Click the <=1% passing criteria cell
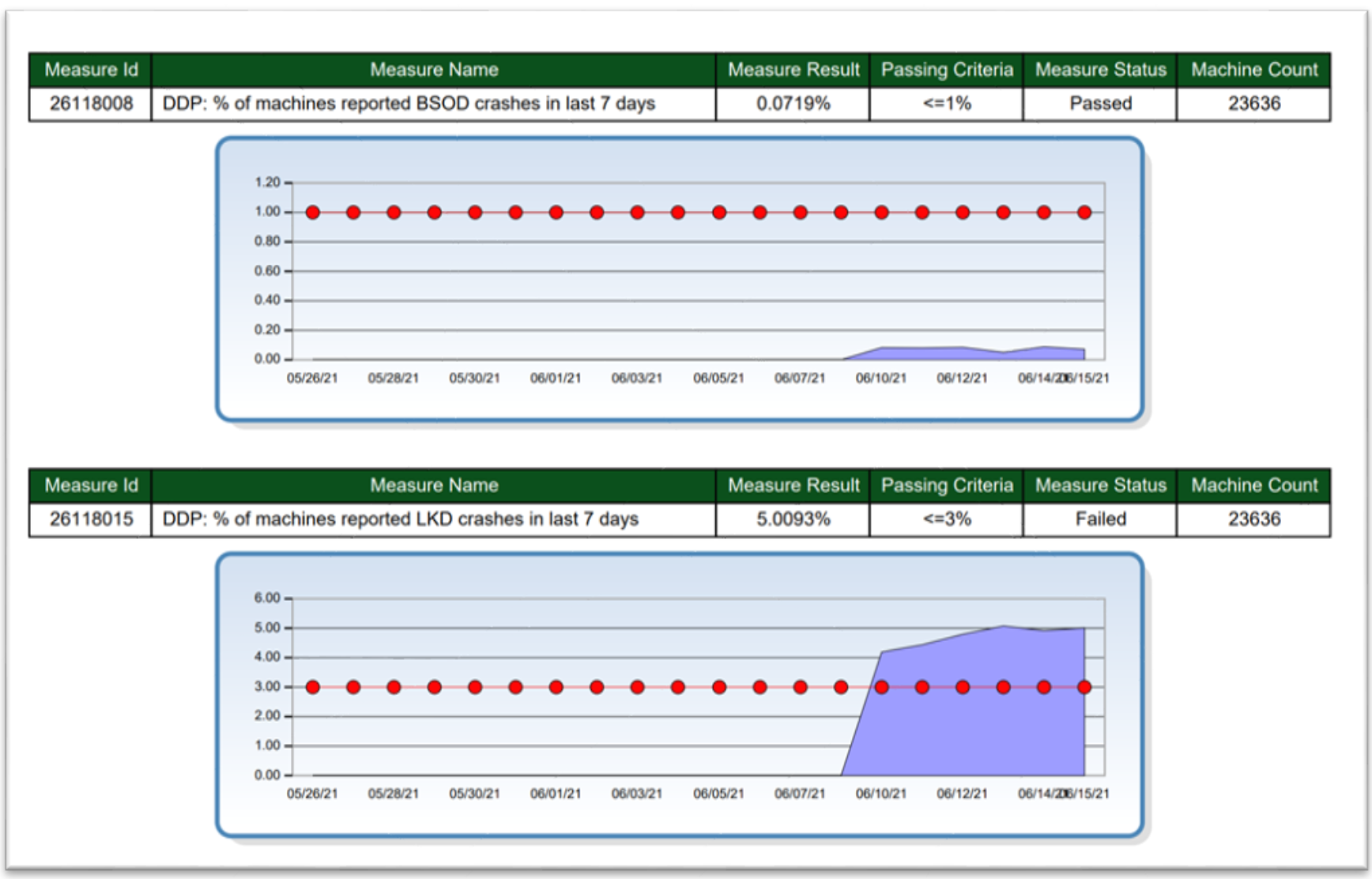Screen dimensions: 1372x879 (947, 103)
